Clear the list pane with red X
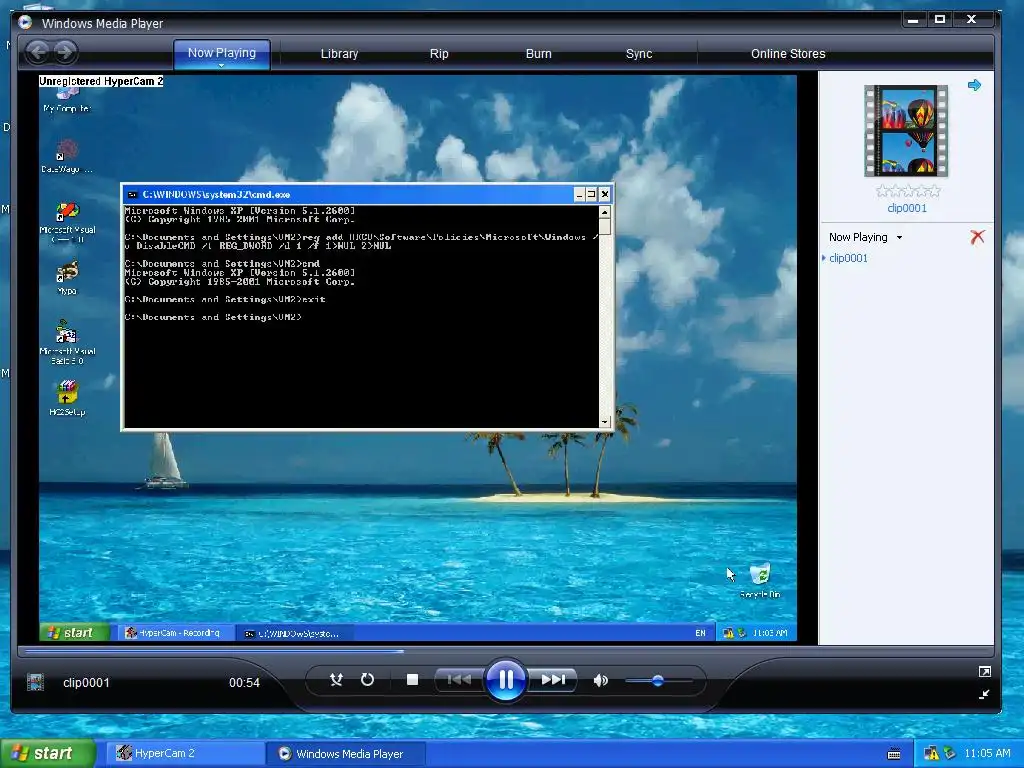The width and height of the screenshot is (1024, 768). (x=977, y=237)
